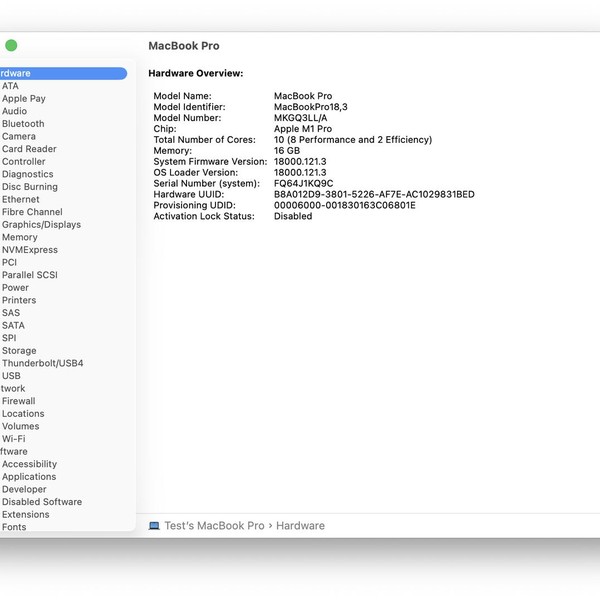Click the OS Loader Version value
Viewport: 600px width, 600px height.
300,172
